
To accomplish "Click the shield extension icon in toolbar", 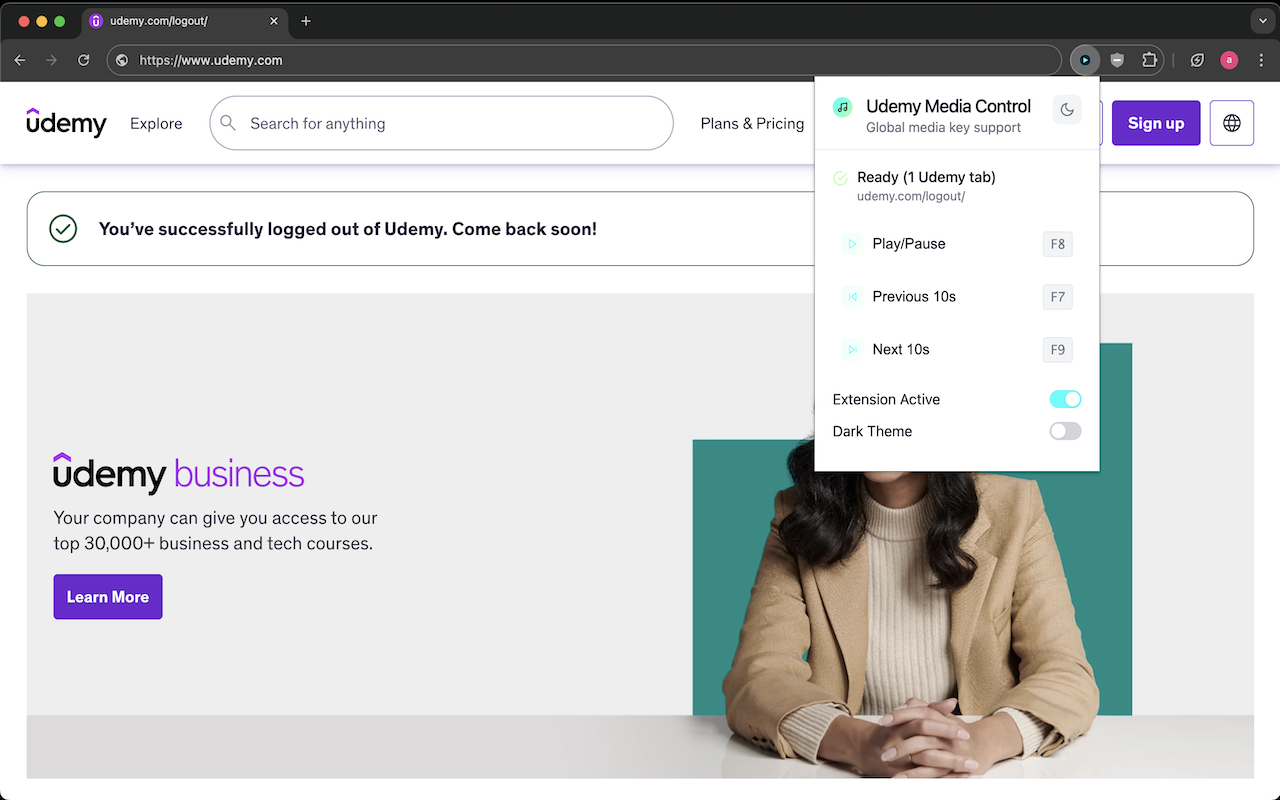I will click(1117, 60).
